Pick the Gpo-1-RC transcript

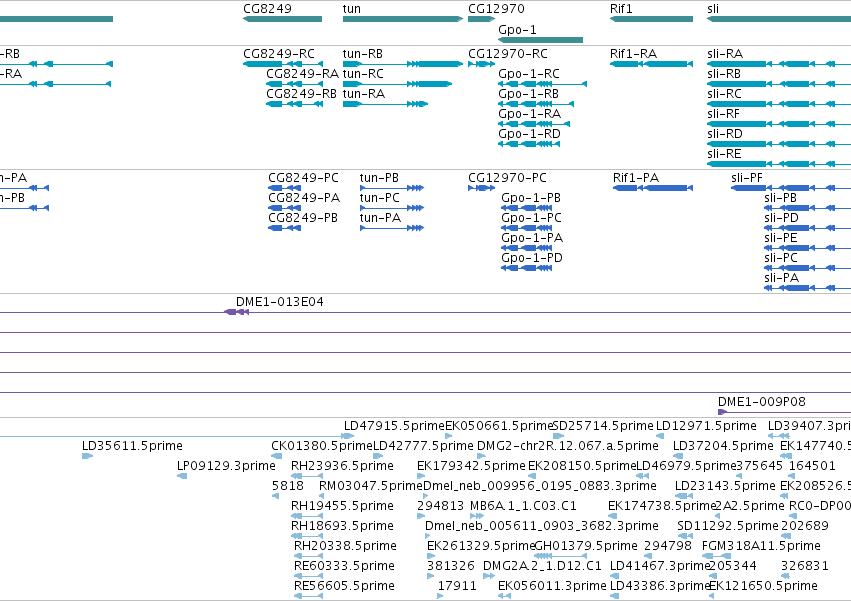542,84
